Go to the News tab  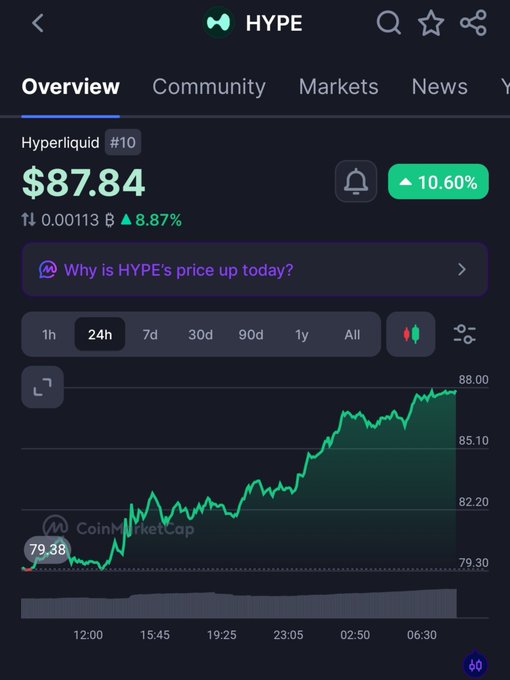[439, 86]
